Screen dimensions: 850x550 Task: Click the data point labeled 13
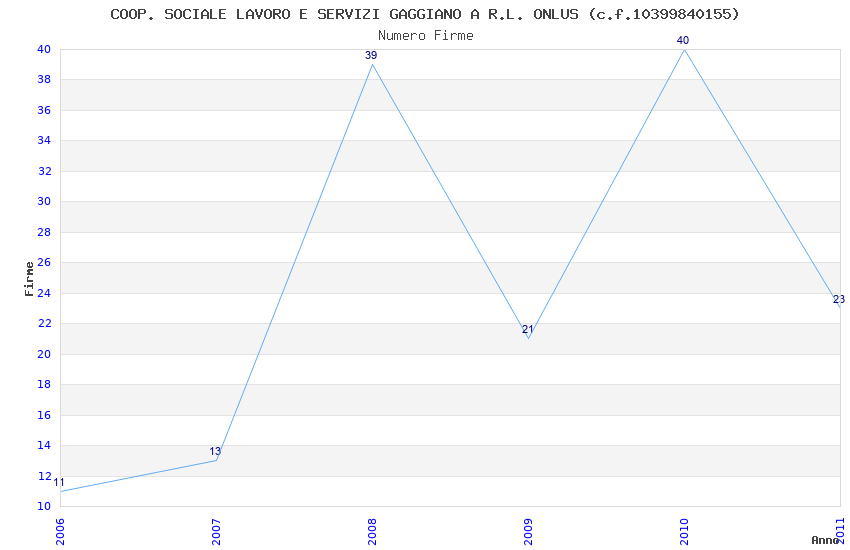pos(215,452)
